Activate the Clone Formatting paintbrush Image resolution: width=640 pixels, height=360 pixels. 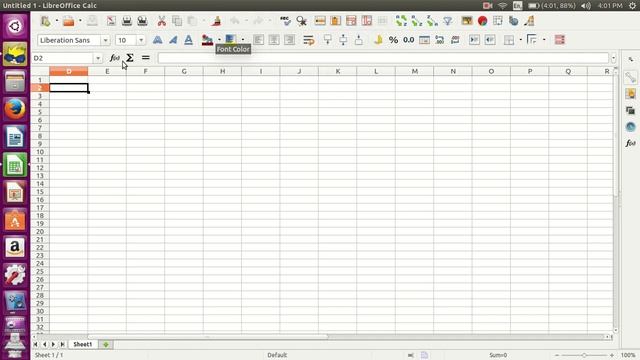217,21
